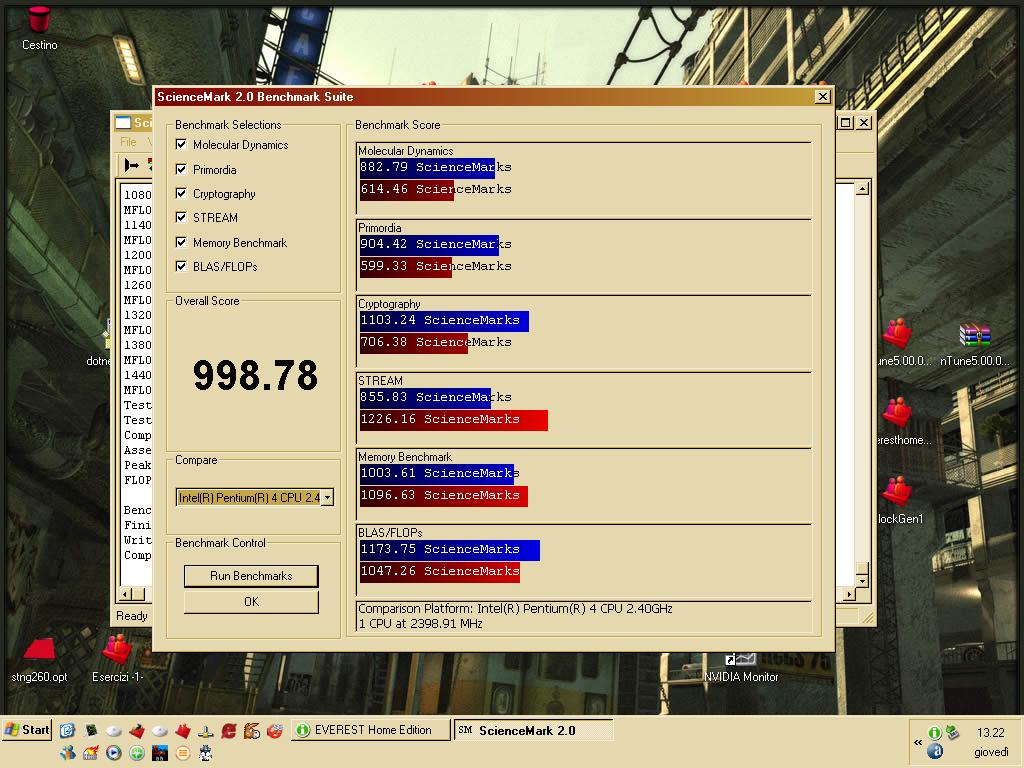The image size is (1024, 768).
Task: Open the Windows Start menu
Action: [x=27, y=730]
